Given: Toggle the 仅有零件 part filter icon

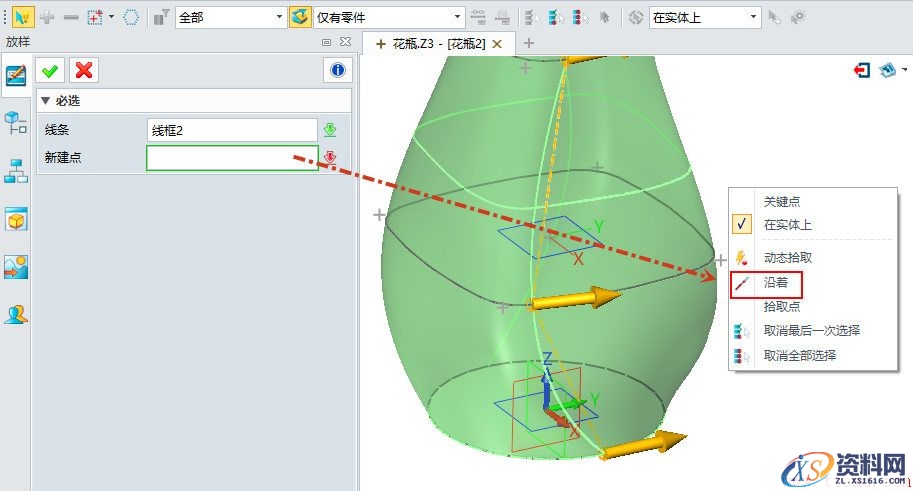Looking at the screenshot, I should tap(300, 17).
